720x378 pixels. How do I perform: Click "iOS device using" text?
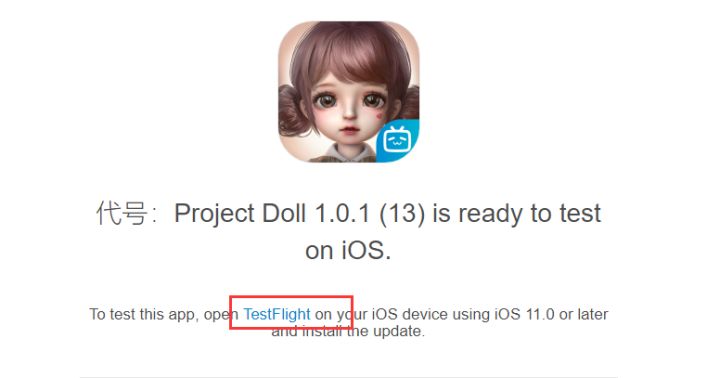431,314
